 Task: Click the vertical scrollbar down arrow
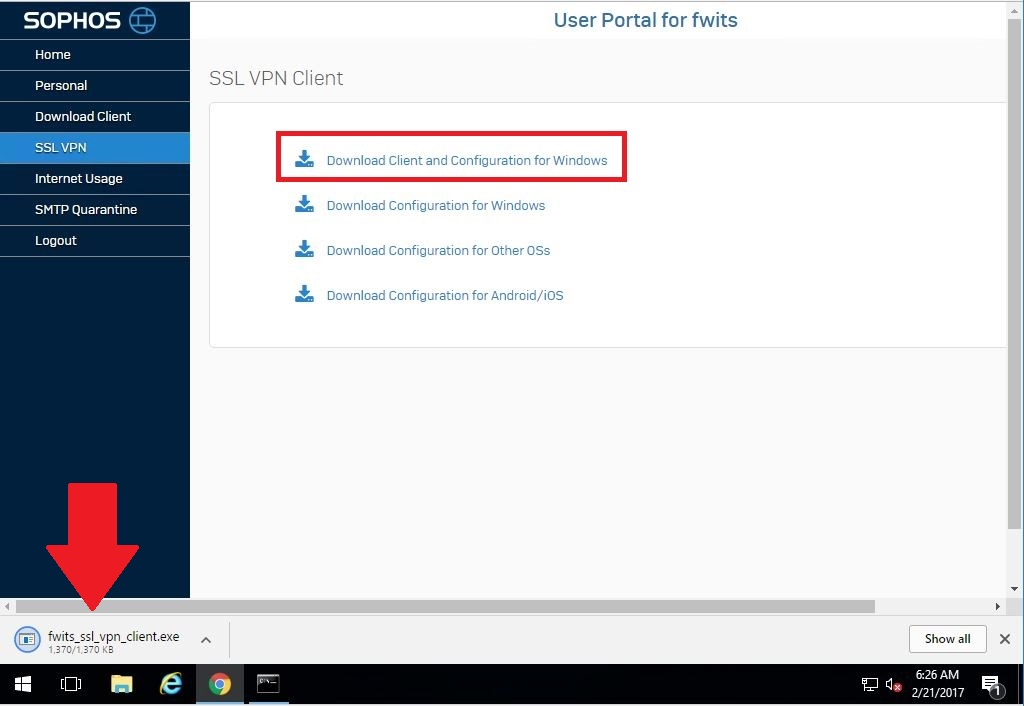[1014, 589]
